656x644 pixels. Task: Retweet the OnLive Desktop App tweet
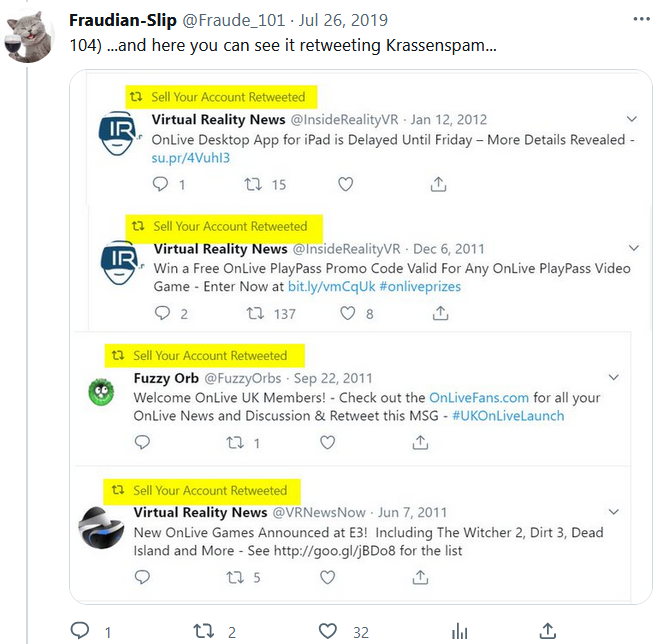click(x=254, y=184)
